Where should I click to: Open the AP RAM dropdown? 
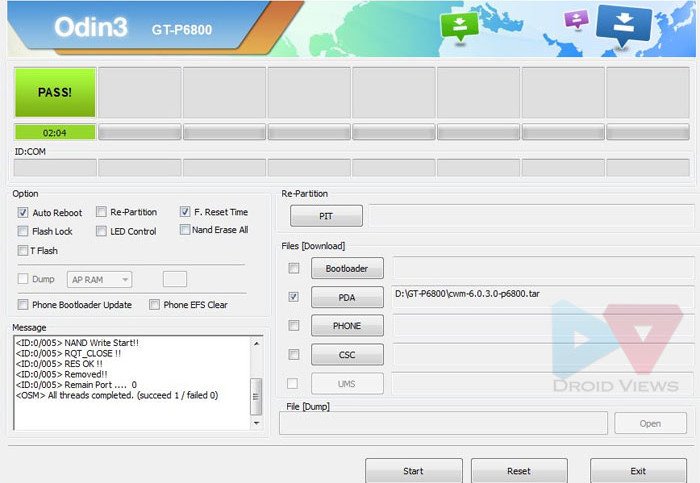[x=100, y=279]
